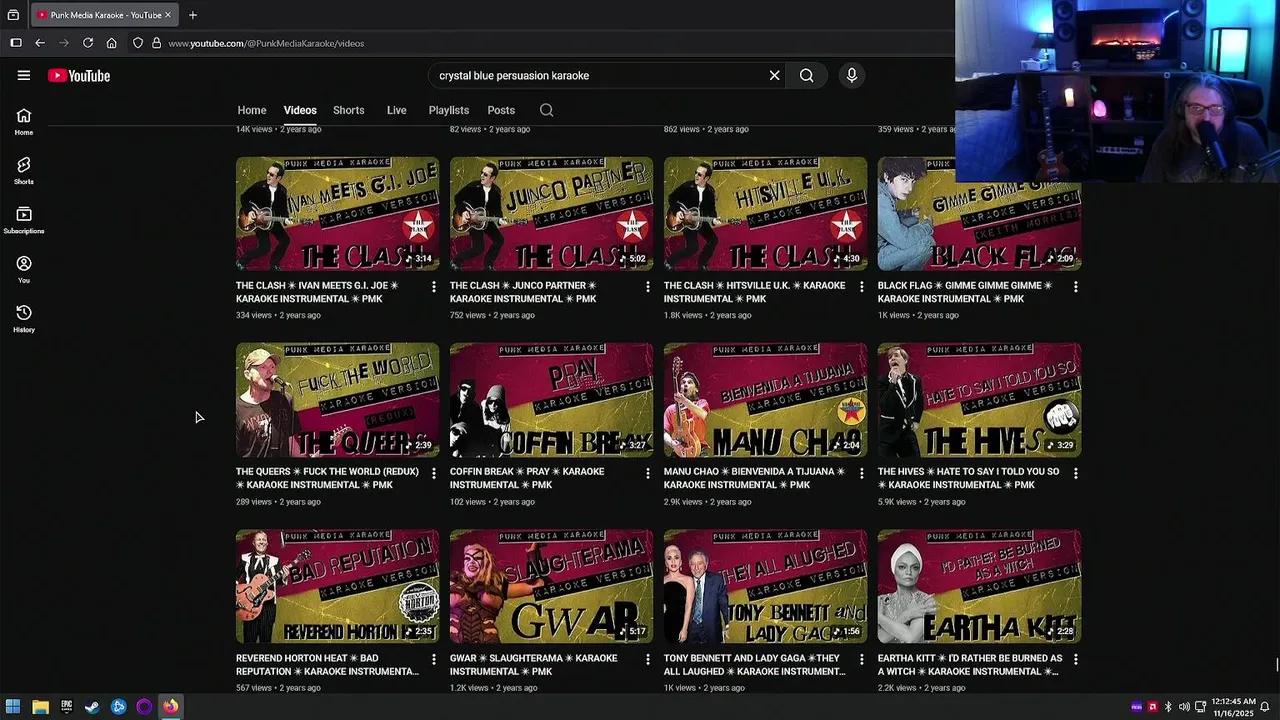Open Shorts in the left sidebar

24,171
